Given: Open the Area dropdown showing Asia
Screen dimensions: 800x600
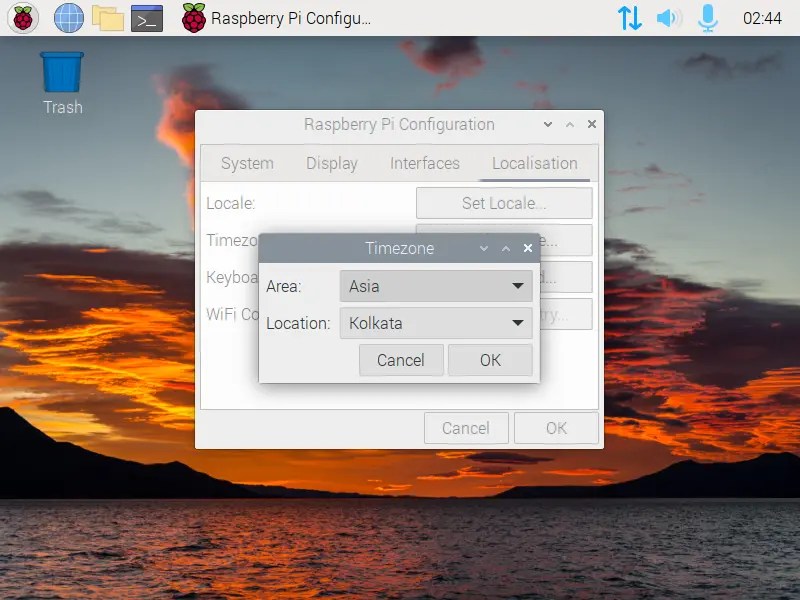Looking at the screenshot, I should [x=436, y=285].
